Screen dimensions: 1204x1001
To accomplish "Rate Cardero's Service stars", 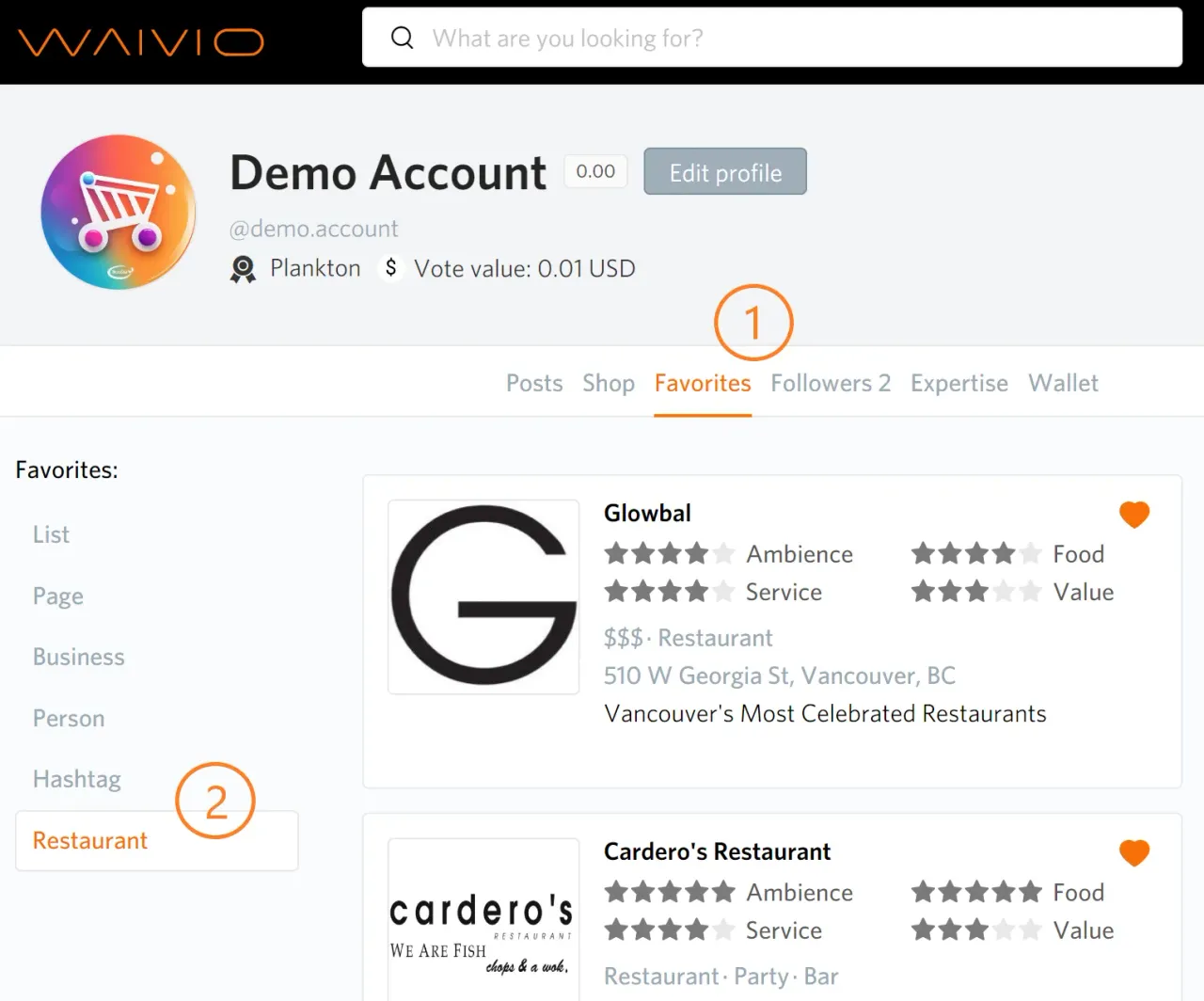I will click(669, 930).
